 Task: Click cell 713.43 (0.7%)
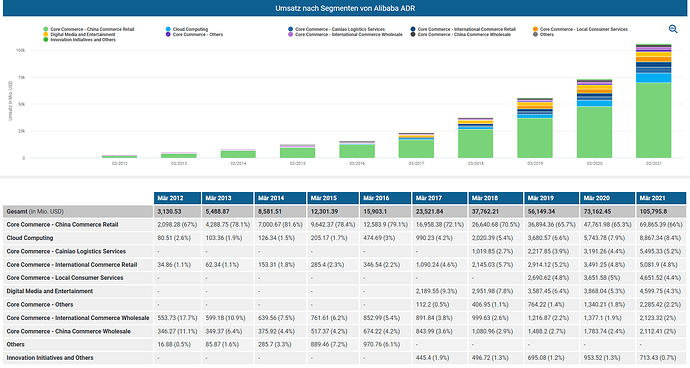(x=658, y=358)
